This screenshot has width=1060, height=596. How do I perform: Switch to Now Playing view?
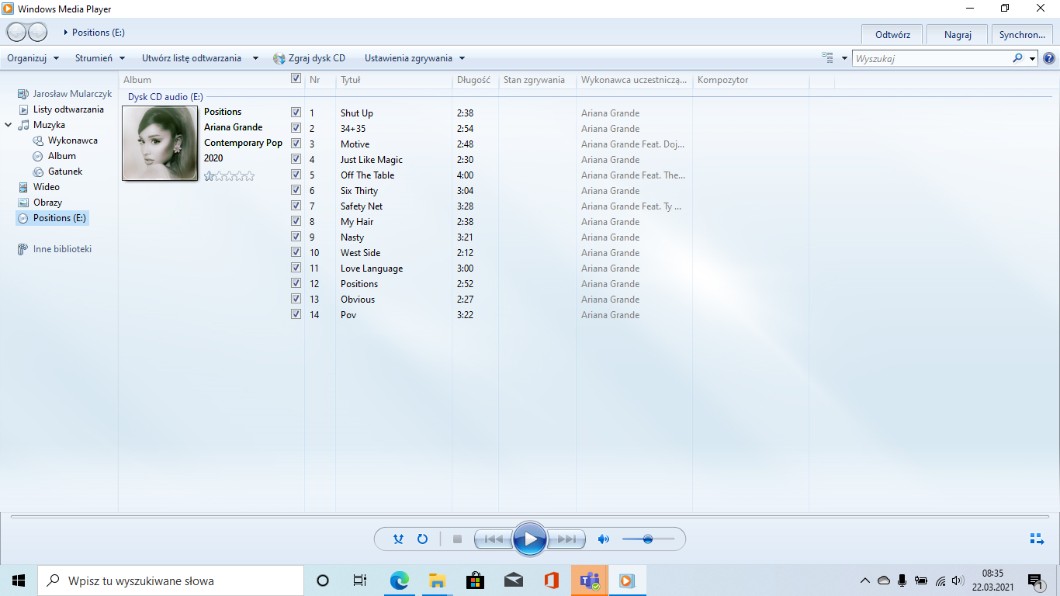tap(1036, 539)
